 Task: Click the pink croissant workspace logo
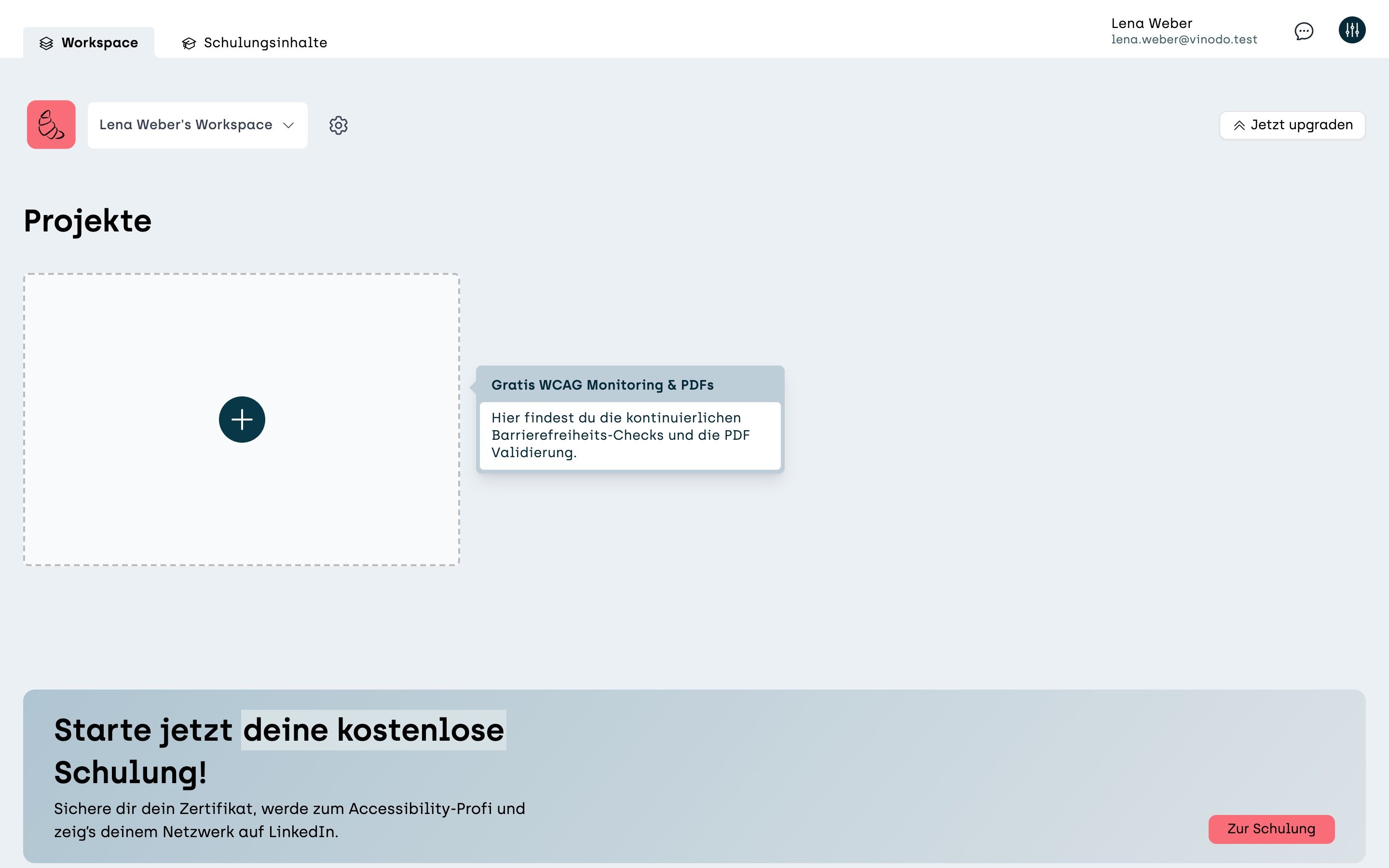pyautogui.click(x=51, y=124)
